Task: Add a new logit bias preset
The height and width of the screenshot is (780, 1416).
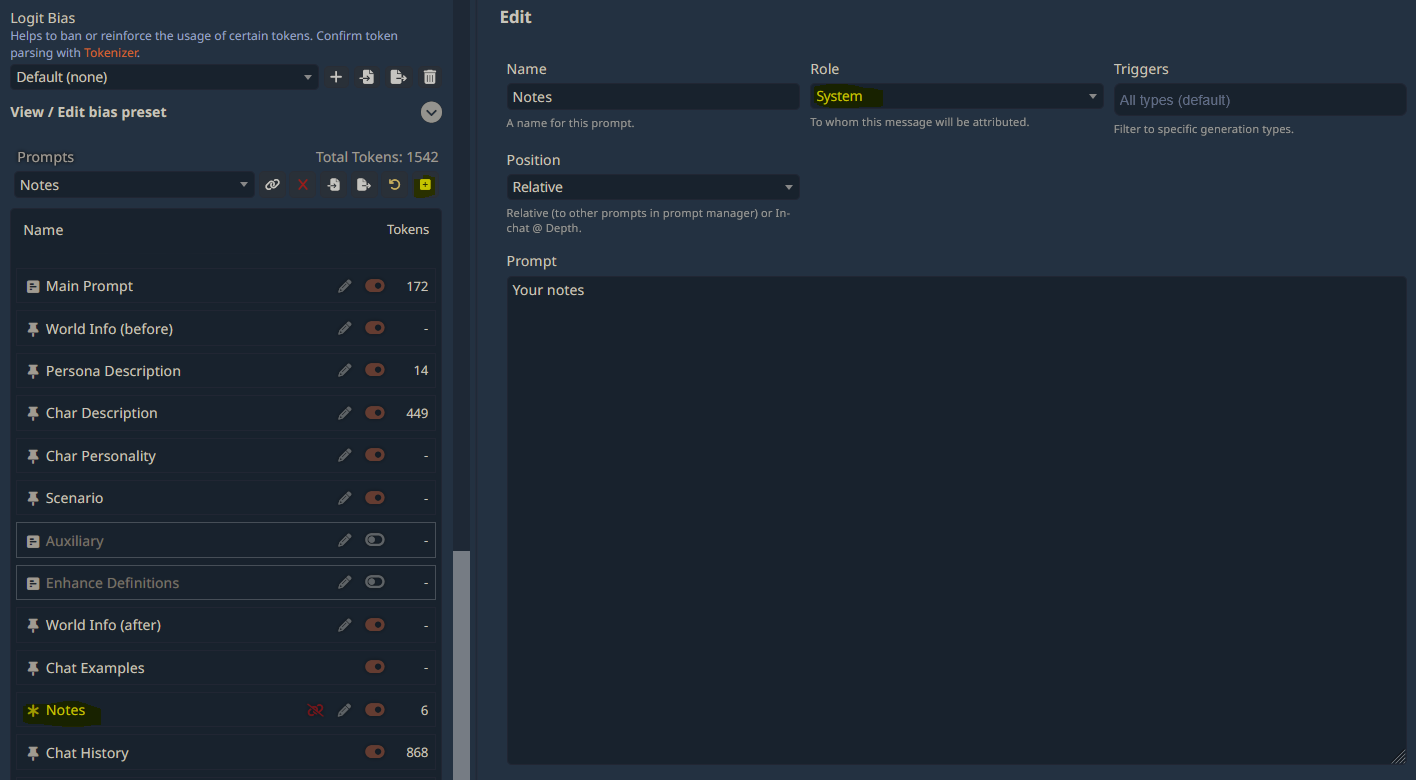Action: click(336, 77)
